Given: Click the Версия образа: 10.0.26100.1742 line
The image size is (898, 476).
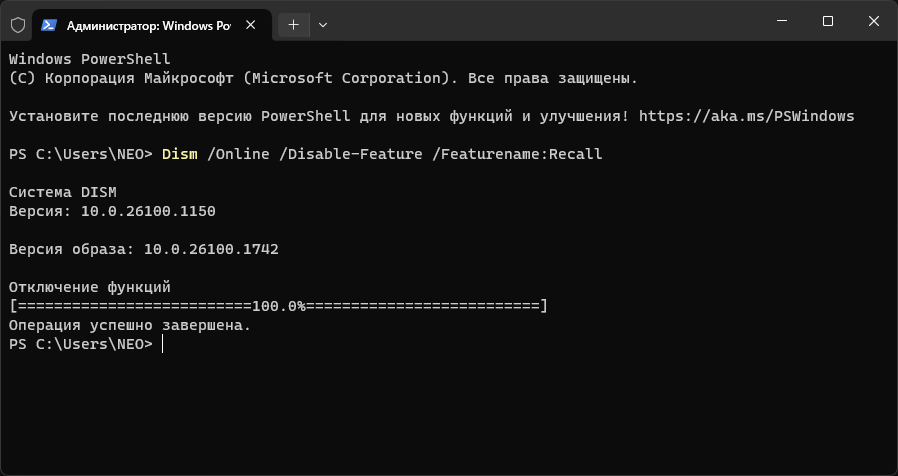Looking at the screenshot, I should (143, 249).
